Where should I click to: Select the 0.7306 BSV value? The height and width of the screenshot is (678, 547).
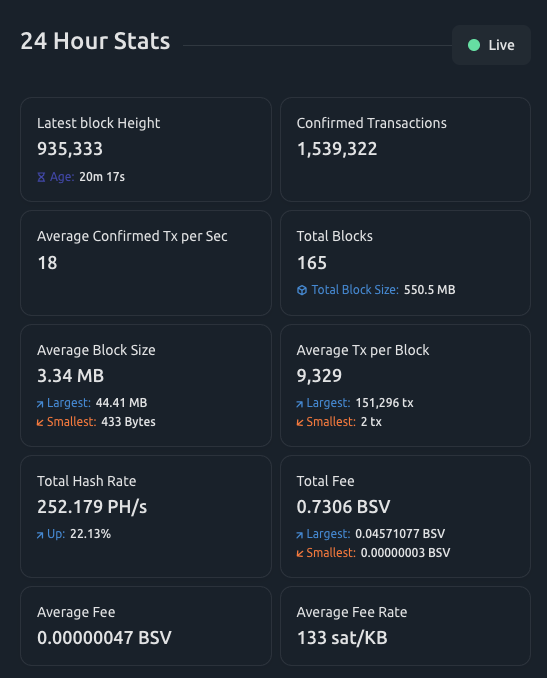pyautogui.click(x=343, y=507)
